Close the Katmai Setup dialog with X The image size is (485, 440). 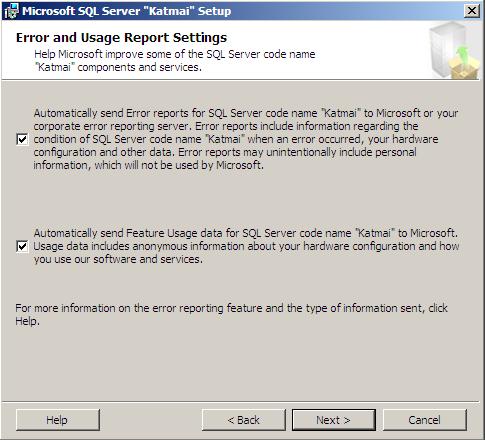(472, 11)
